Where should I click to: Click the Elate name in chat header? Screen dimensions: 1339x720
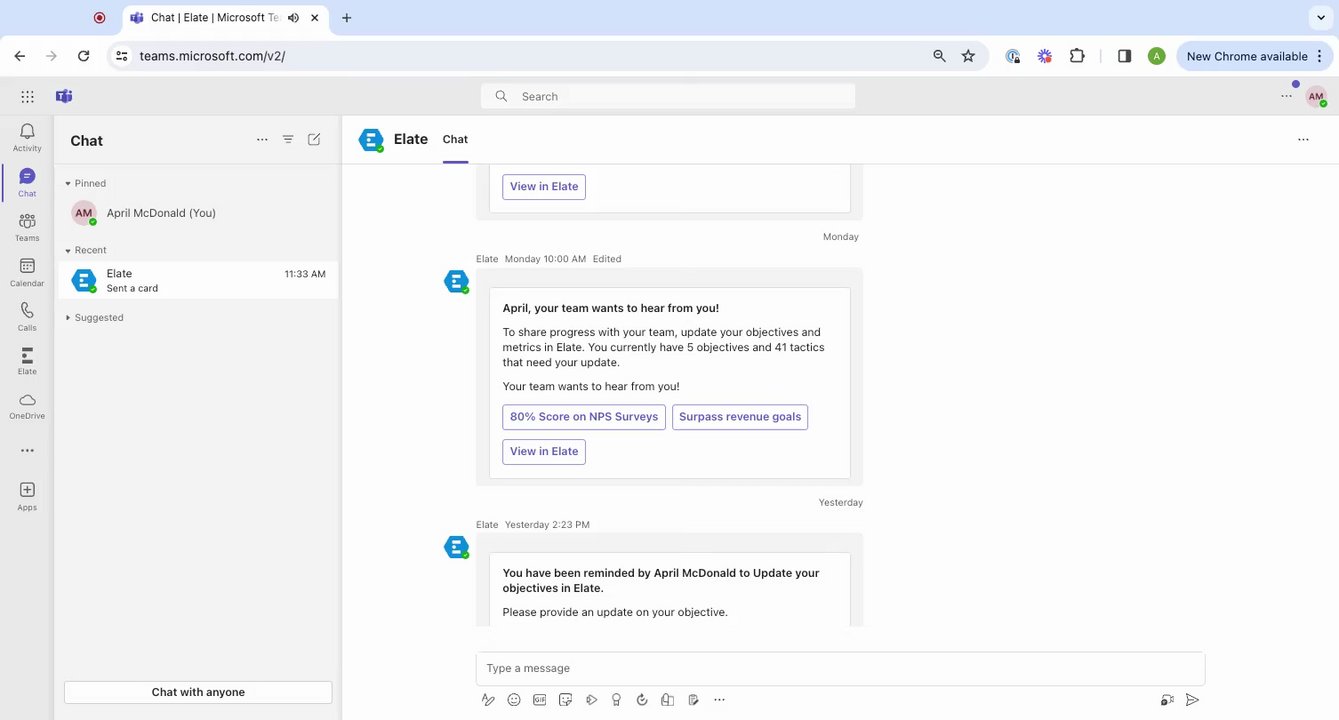(x=411, y=140)
